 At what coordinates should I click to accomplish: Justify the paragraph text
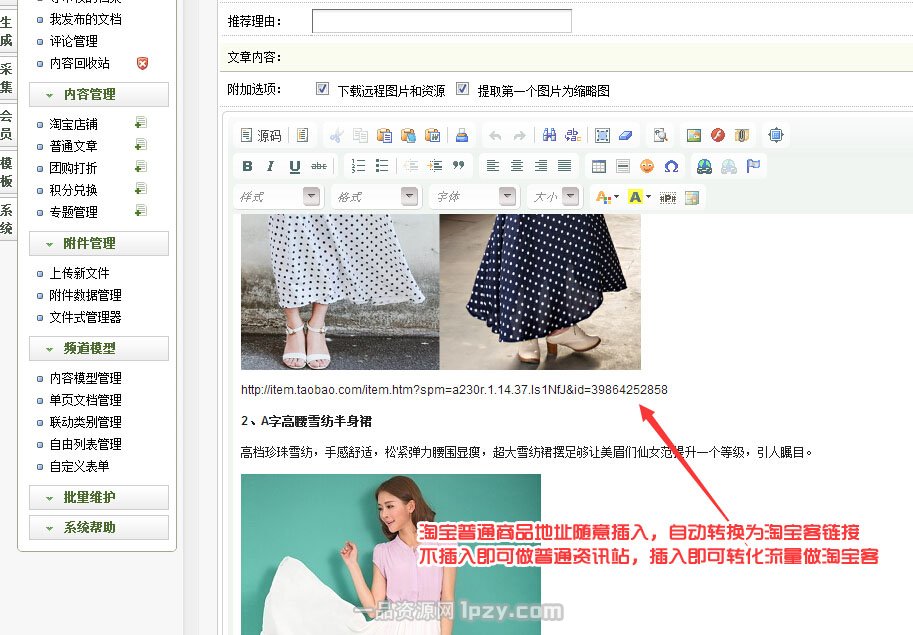click(x=564, y=166)
